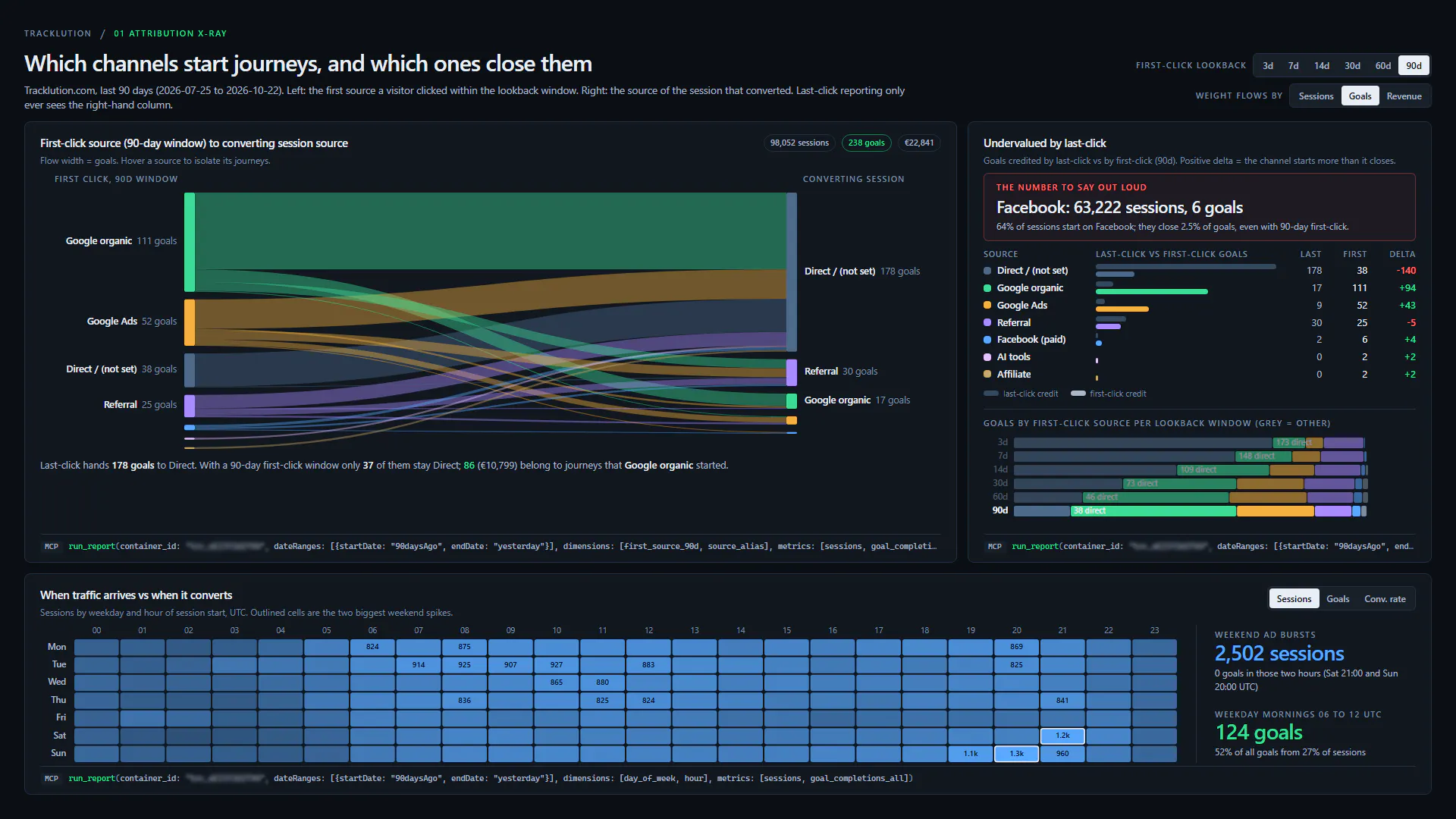Click the Facebook (paid) blue legend dot
The height and width of the screenshot is (819, 1456).
[x=987, y=340]
